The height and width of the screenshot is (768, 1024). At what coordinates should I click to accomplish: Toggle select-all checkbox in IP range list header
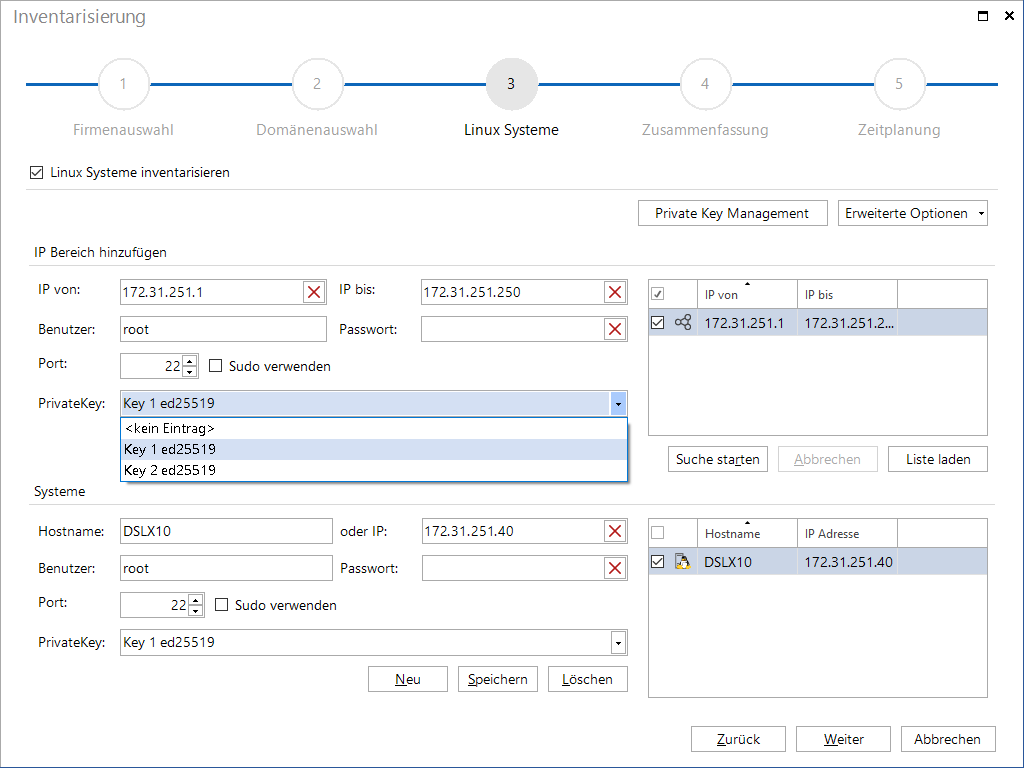pyautogui.click(x=658, y=294)
